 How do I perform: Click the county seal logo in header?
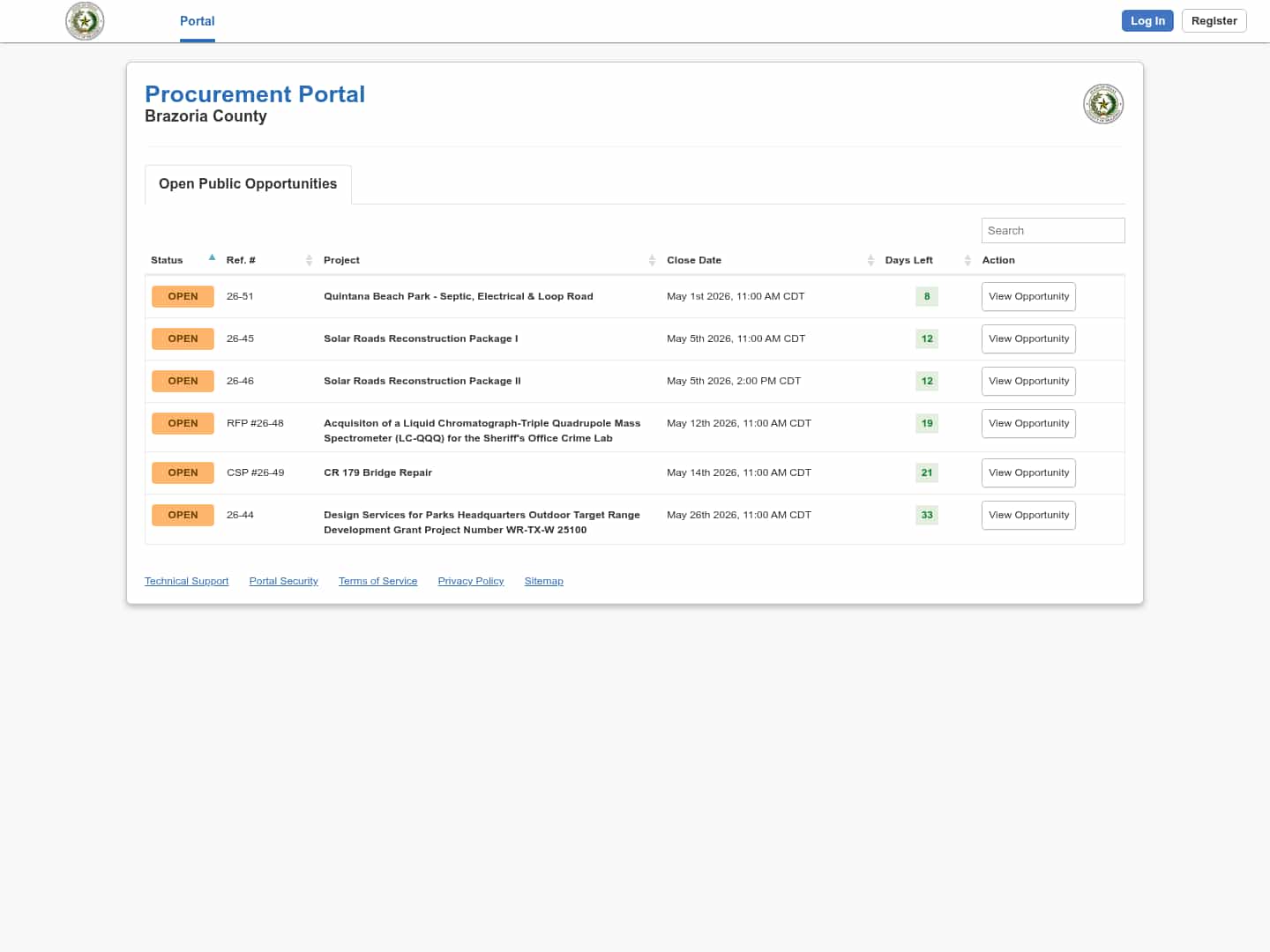85,21
